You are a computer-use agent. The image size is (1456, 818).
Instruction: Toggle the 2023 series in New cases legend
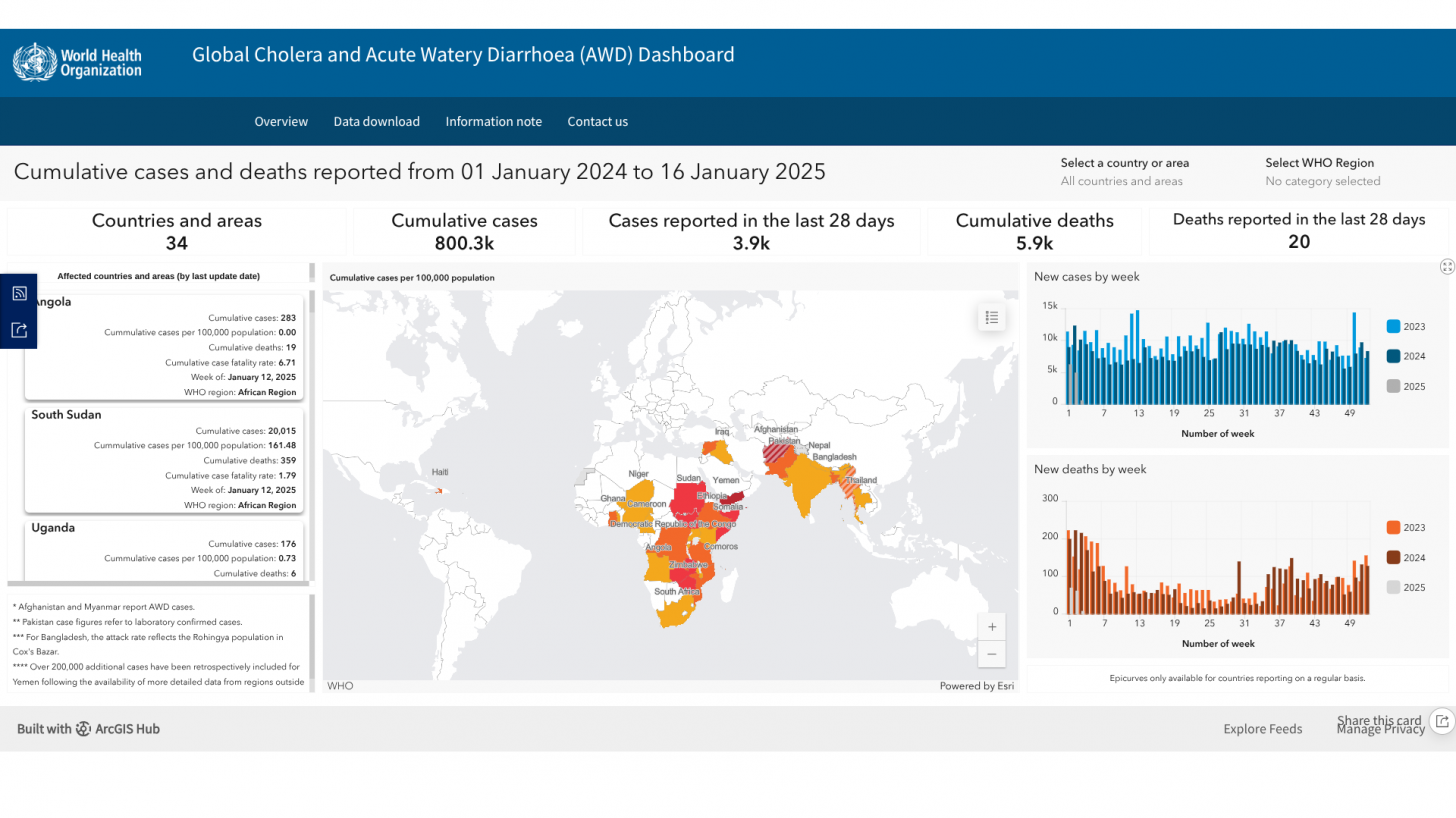(1406, 326)
